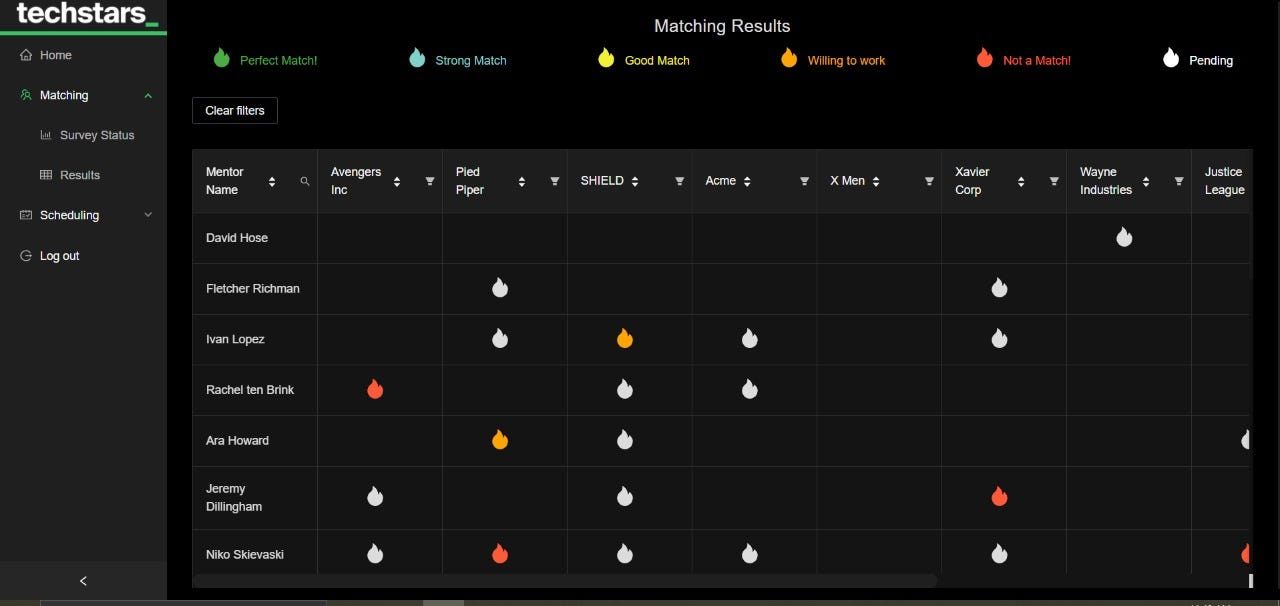Click the orange Willing to work legend flame
This screenshot has height=606, width=1280.
click(789, 58)
